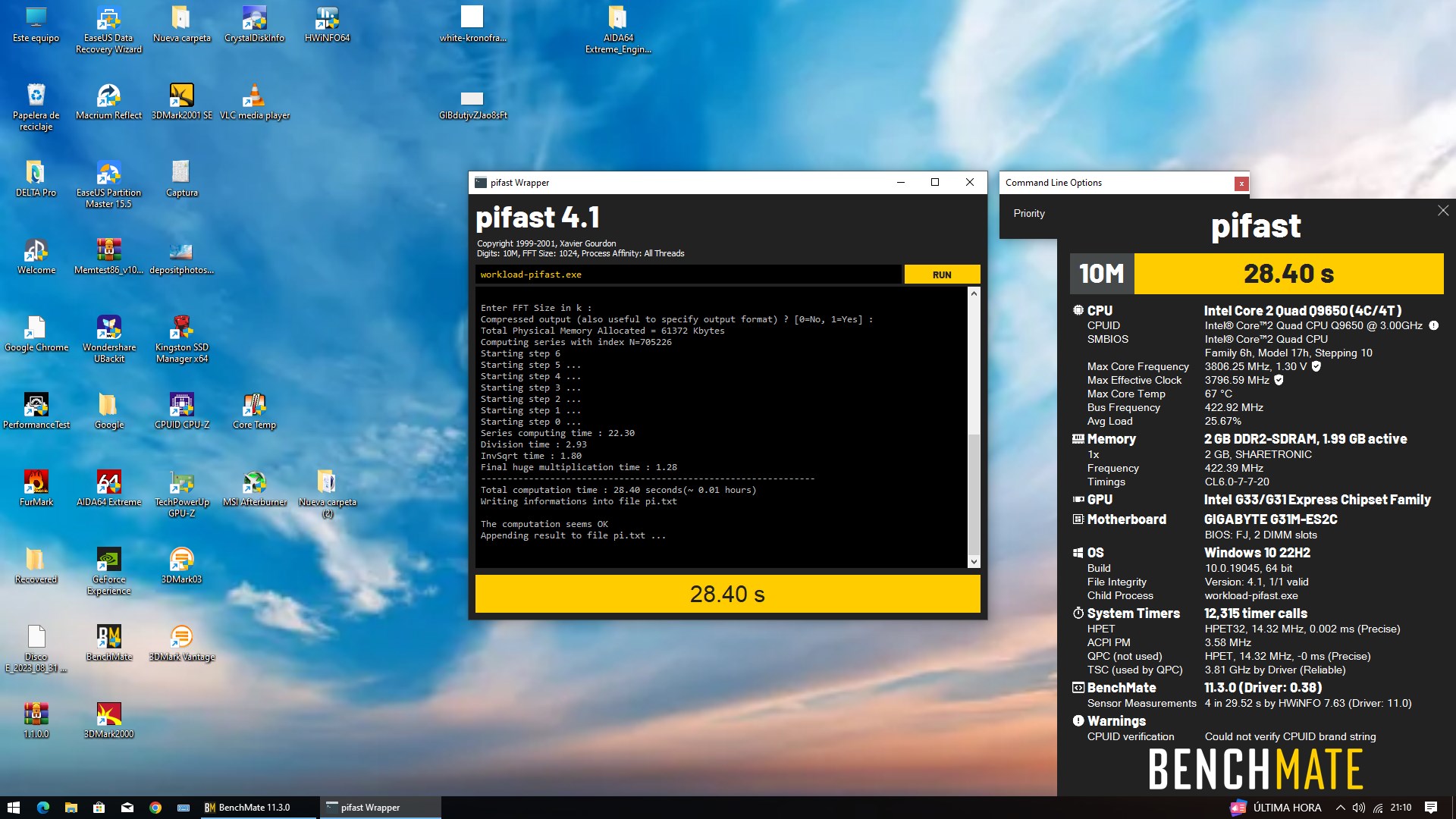The height and width of the screenshot is (819, 1456).
Task: Open Microsoft Store from the taskbar
Action: click(99, 808)
